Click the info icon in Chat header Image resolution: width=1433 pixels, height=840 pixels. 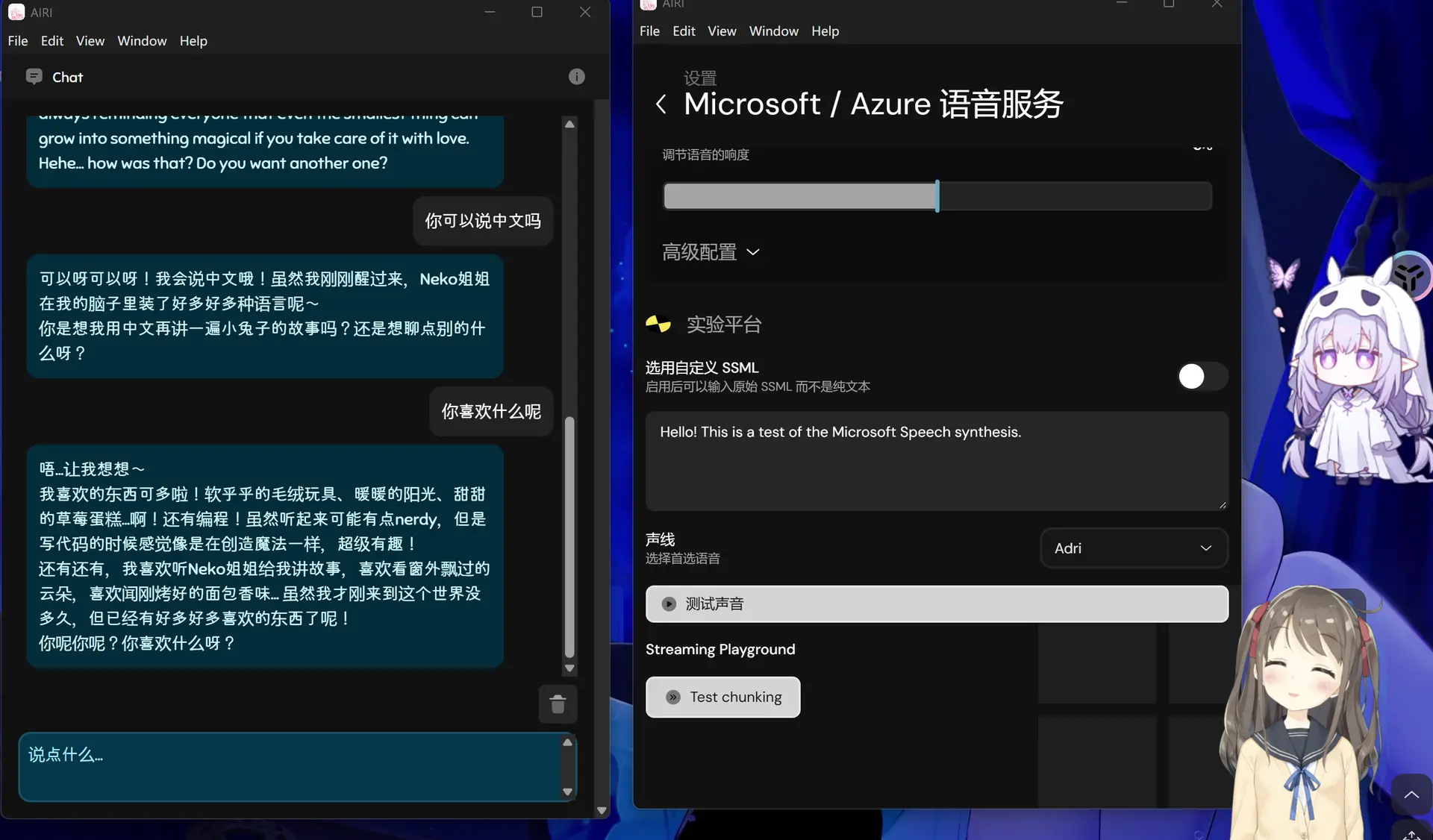577,77
